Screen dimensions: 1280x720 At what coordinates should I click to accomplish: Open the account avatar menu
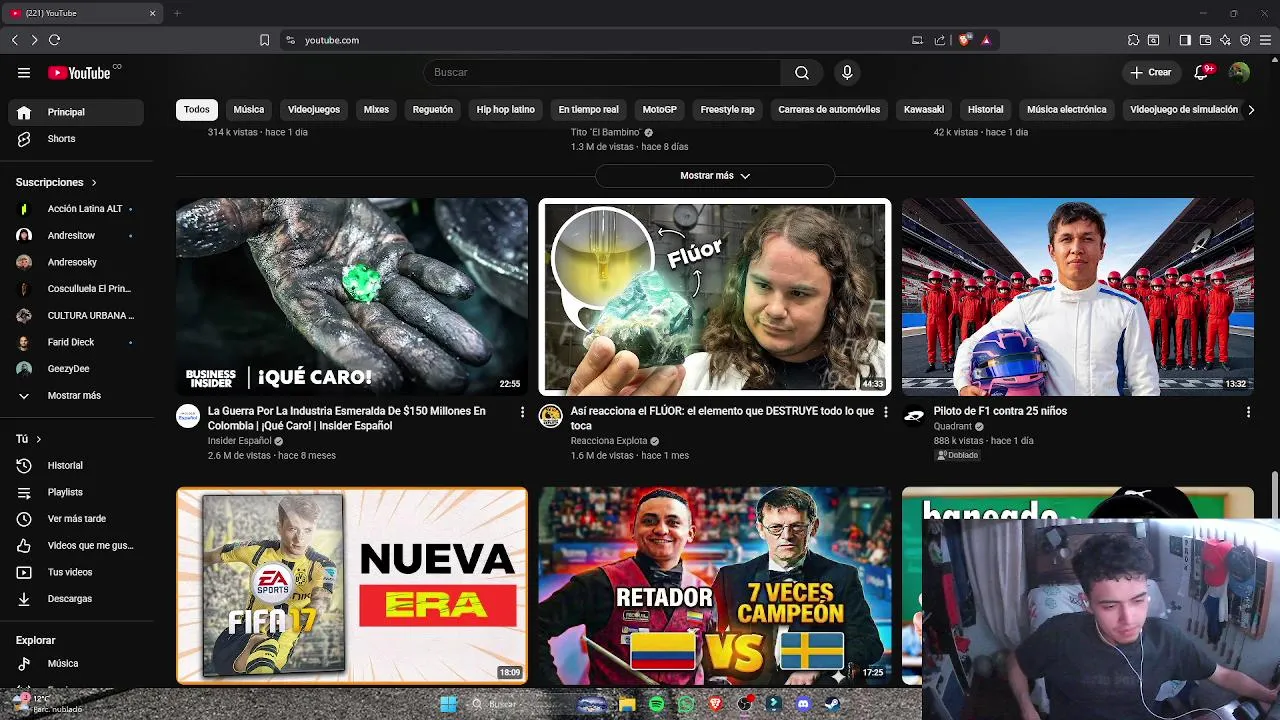pyautogui.click(x=1239, y=72)
